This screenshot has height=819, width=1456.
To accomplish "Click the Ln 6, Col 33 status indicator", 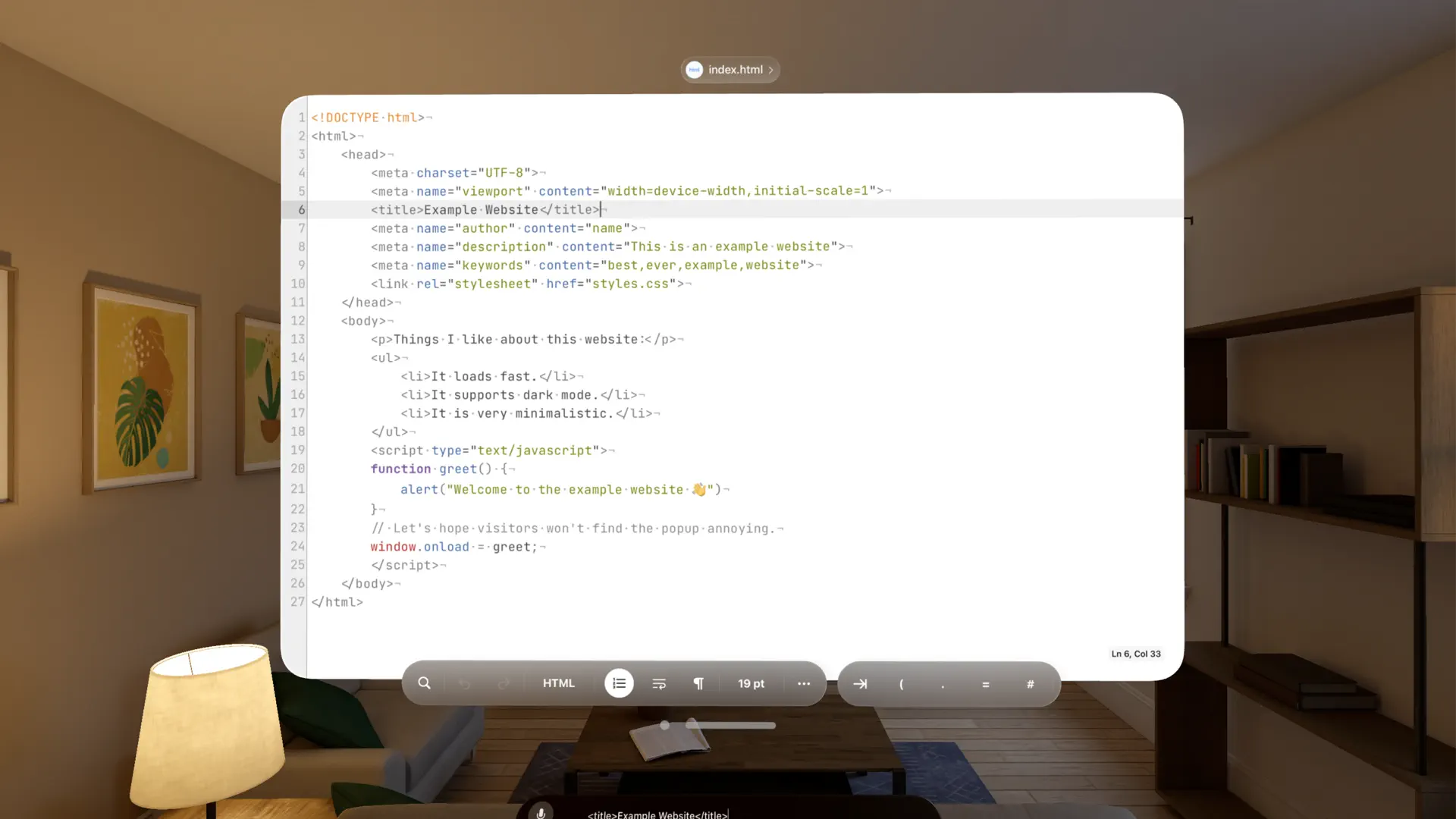I will [1135, 654].
